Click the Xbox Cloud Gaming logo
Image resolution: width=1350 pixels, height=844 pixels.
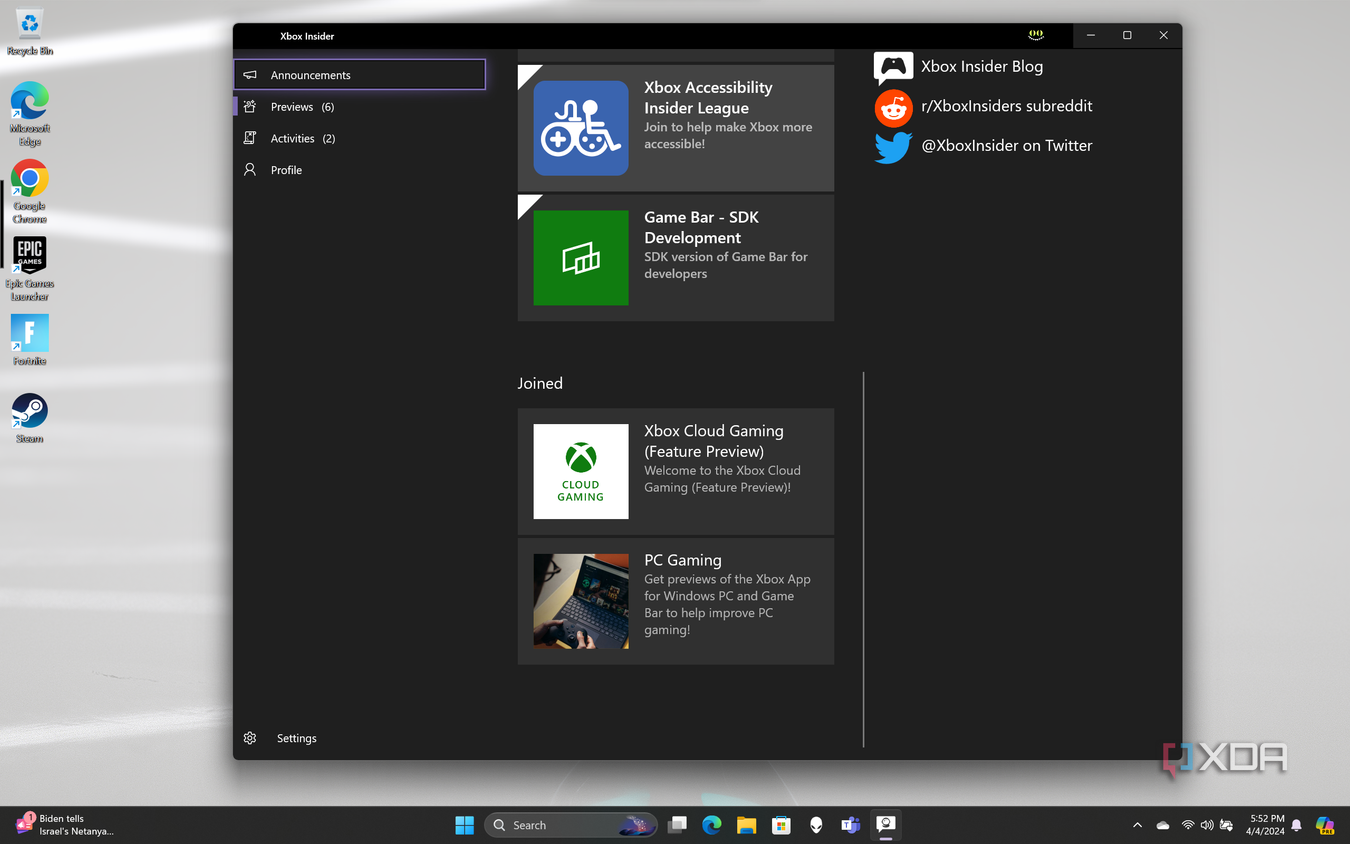[x=581, y=471]
